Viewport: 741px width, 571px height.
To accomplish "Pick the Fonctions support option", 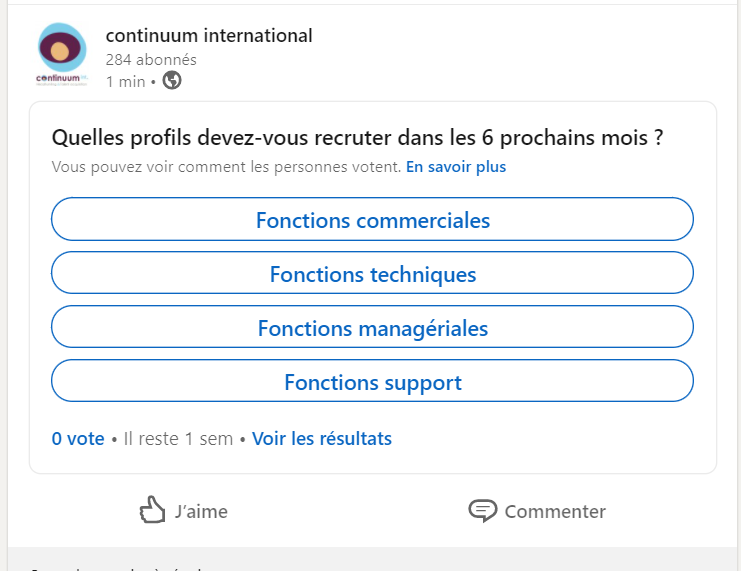I will (x=372, y=382).
